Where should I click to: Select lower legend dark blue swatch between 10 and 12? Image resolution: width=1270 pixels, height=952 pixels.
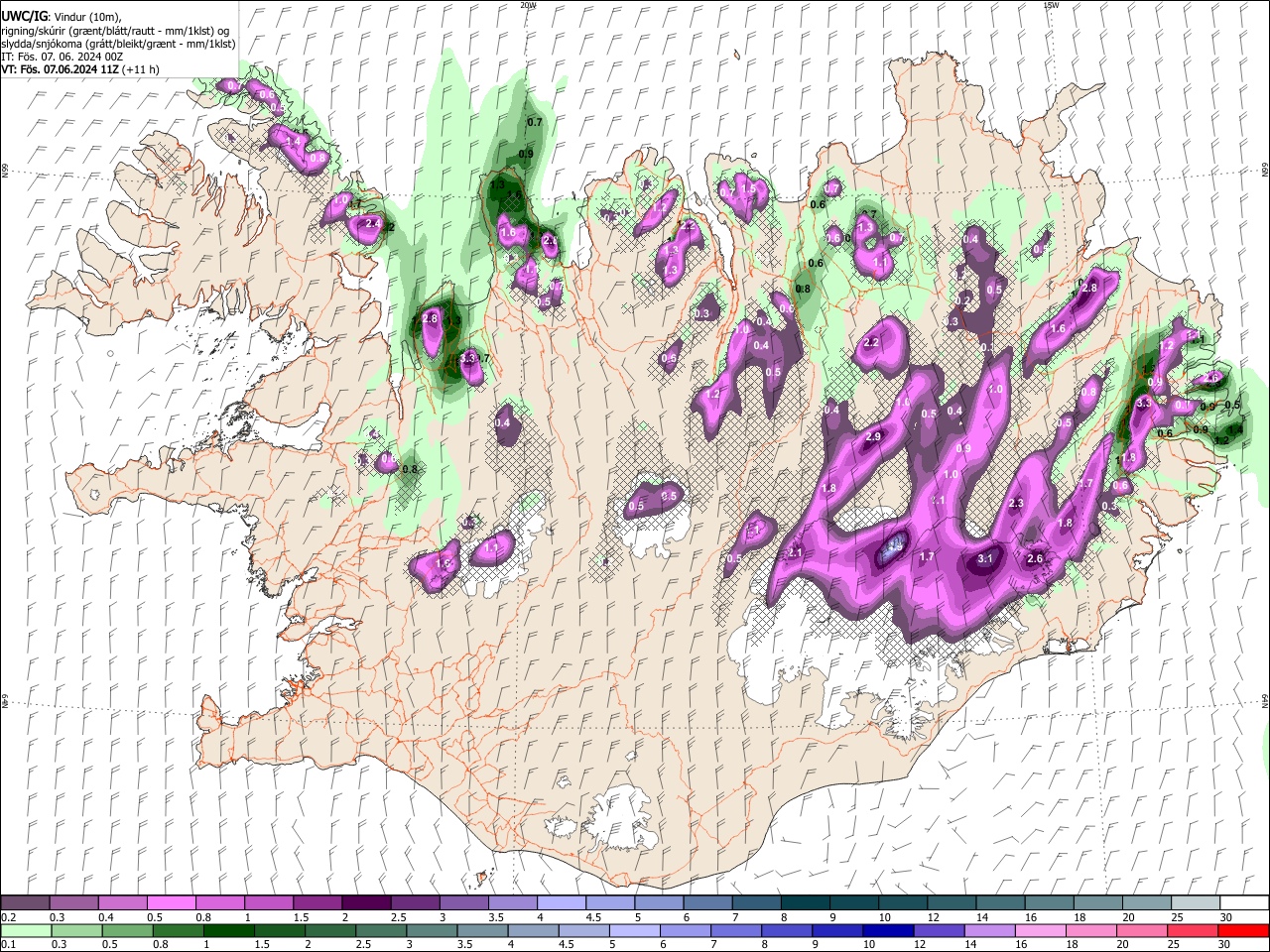(x=890, y=930)
